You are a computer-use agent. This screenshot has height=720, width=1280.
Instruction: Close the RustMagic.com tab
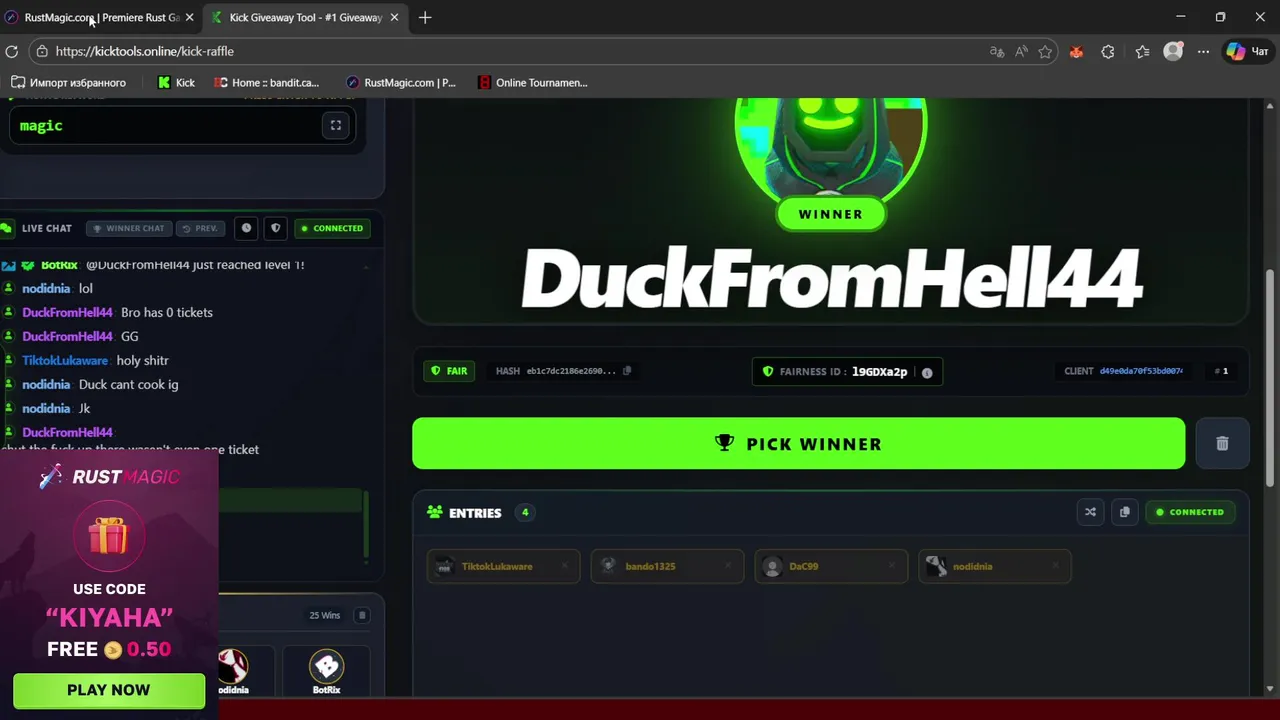(189, 17)
